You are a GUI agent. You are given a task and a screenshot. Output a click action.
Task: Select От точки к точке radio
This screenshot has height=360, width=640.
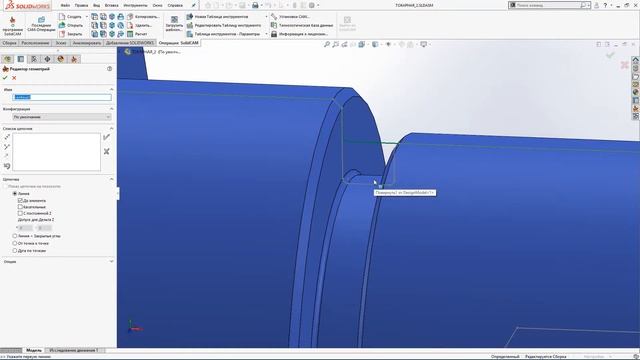click(15, 243)
